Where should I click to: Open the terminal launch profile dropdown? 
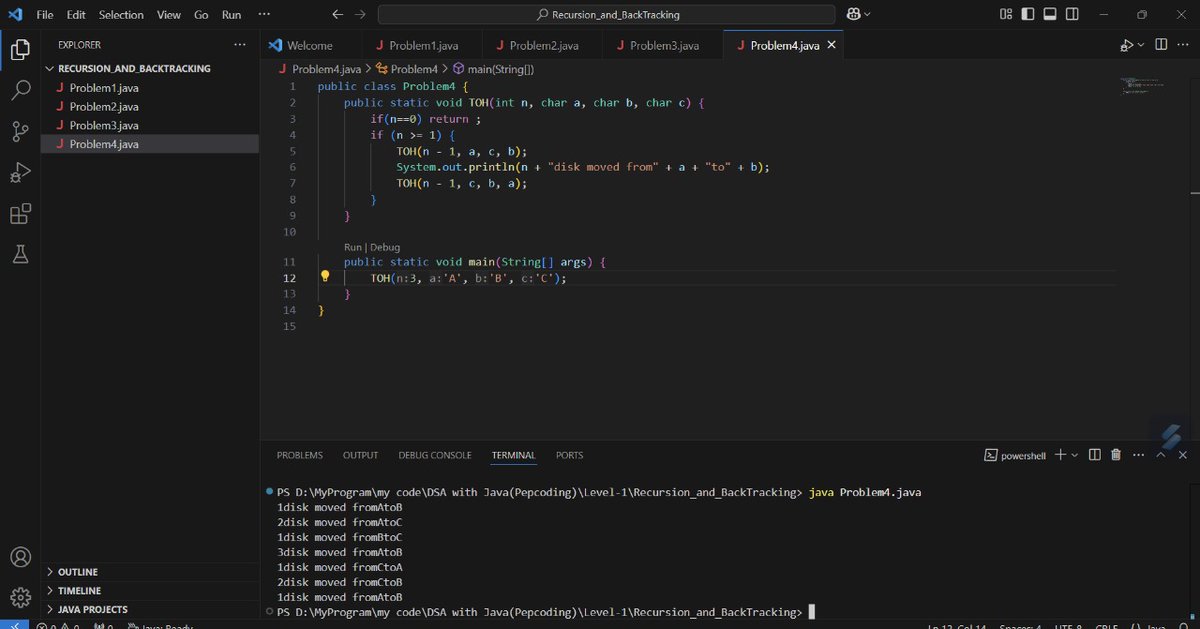[x=1075, y=455]
